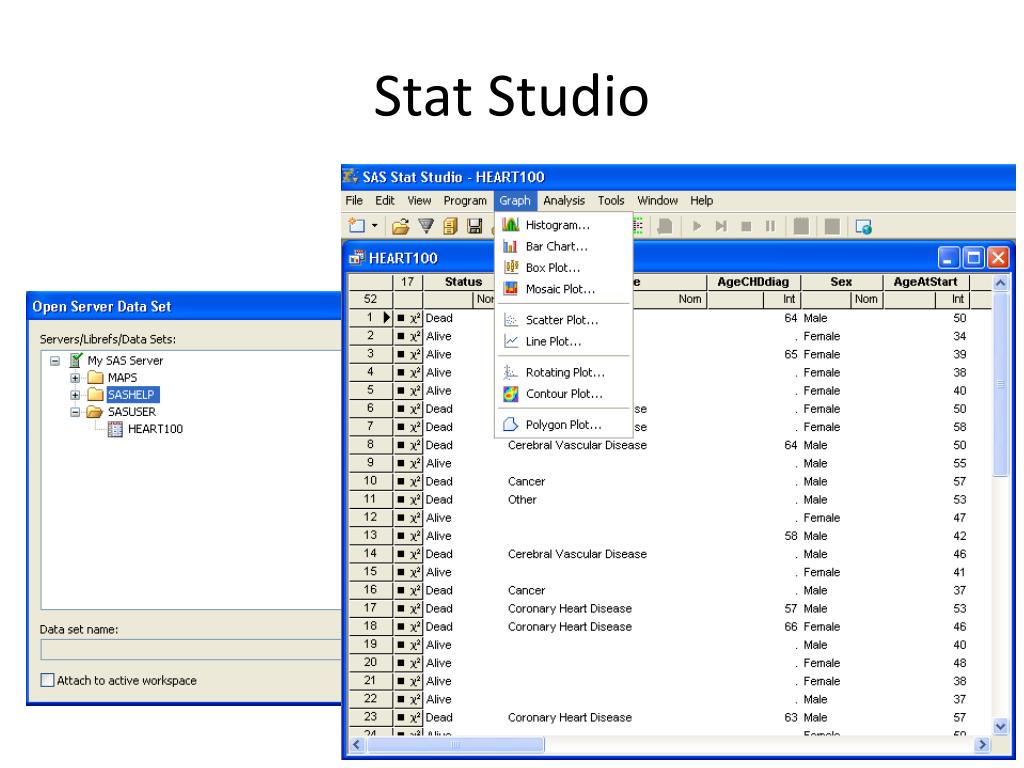This screenshot has width=1024, height=768.
Task: Click the Contour Plot menu icon
Action: (x=511, y=394)
